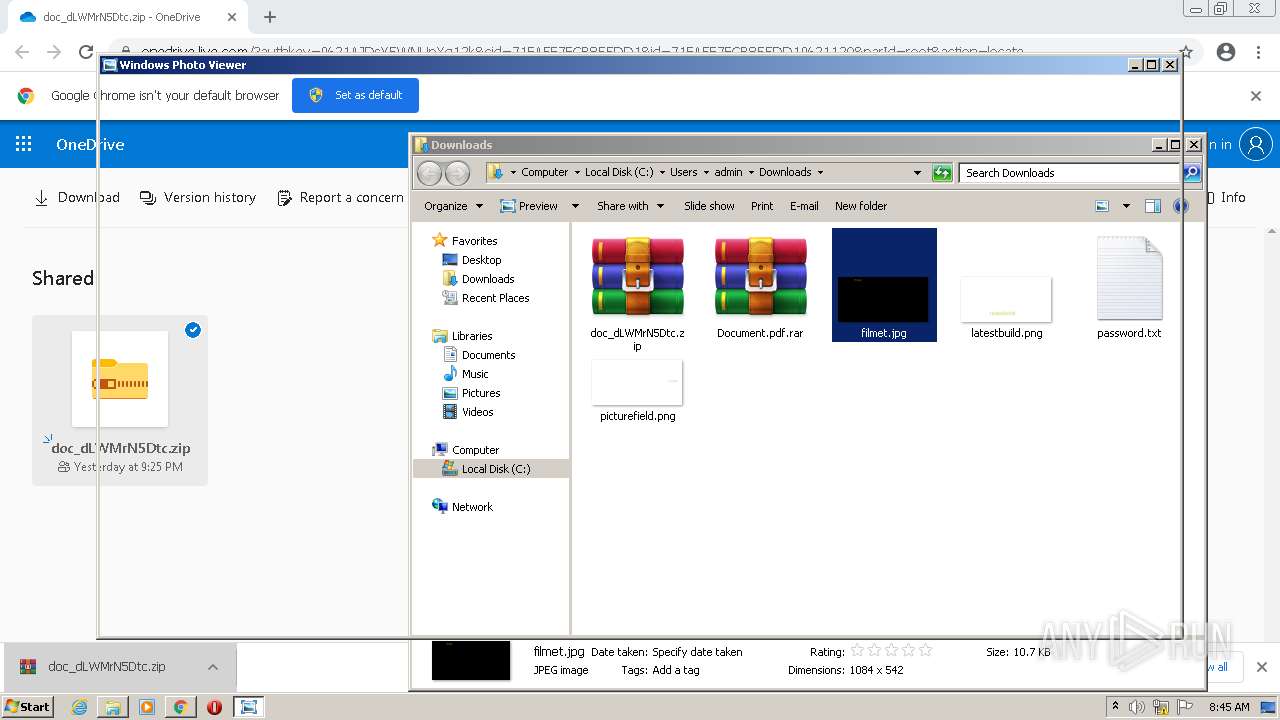Select Favorites in navigation pane

tap(474, 241)
